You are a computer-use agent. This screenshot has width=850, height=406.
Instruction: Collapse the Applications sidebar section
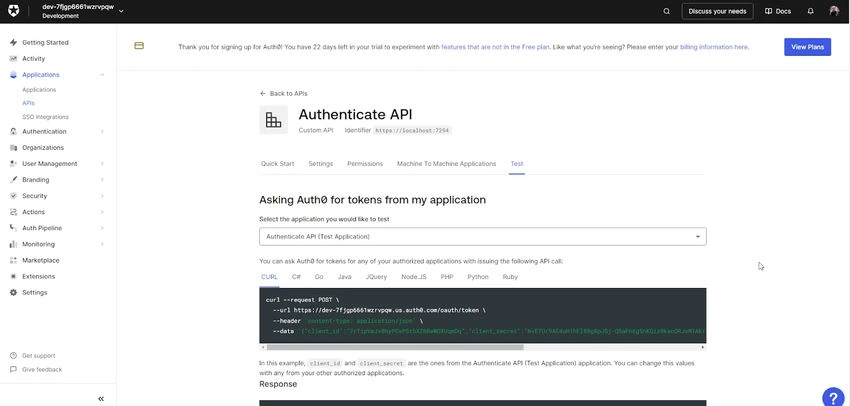pyautogui.click(x=102, y=75)
